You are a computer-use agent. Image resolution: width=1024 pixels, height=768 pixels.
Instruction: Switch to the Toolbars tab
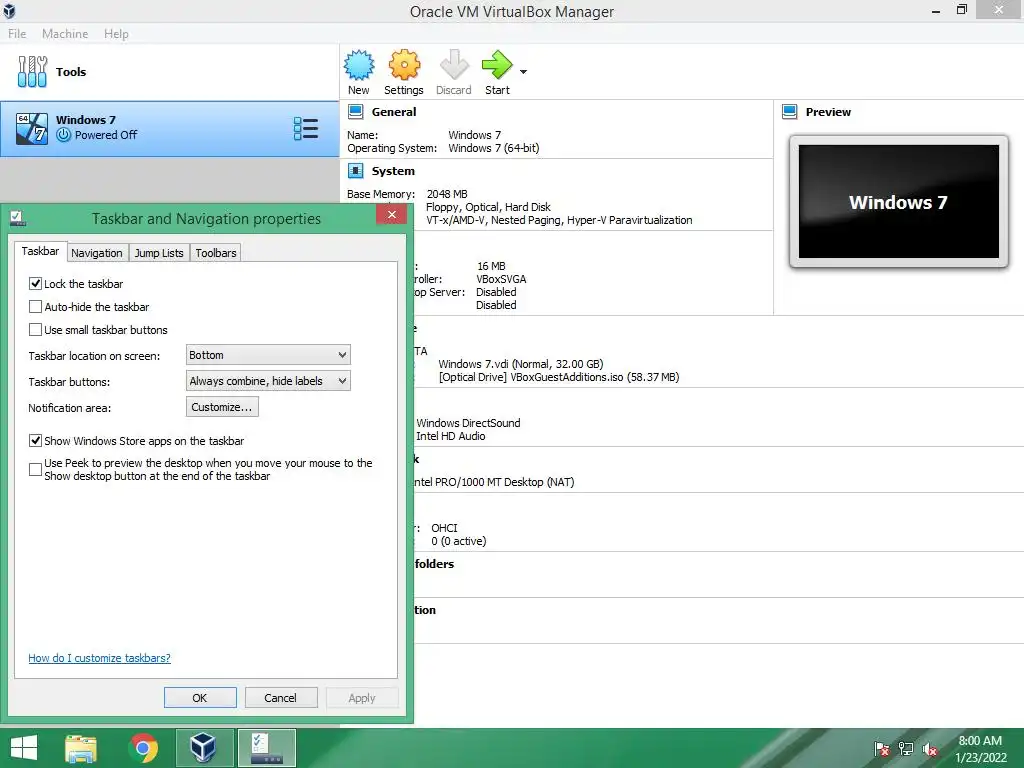coord(216,253)
